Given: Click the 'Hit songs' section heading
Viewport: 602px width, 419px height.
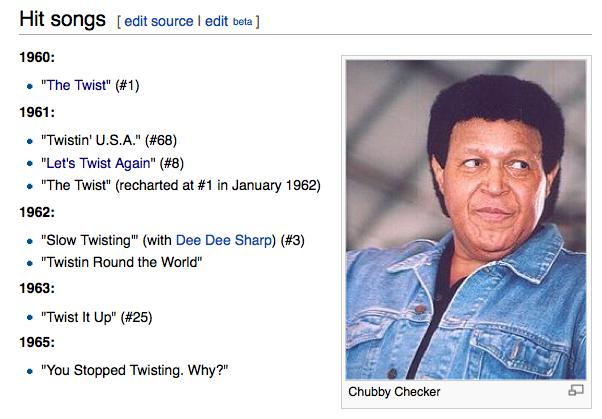Looking at the screenshot, I should coord(62,20).
